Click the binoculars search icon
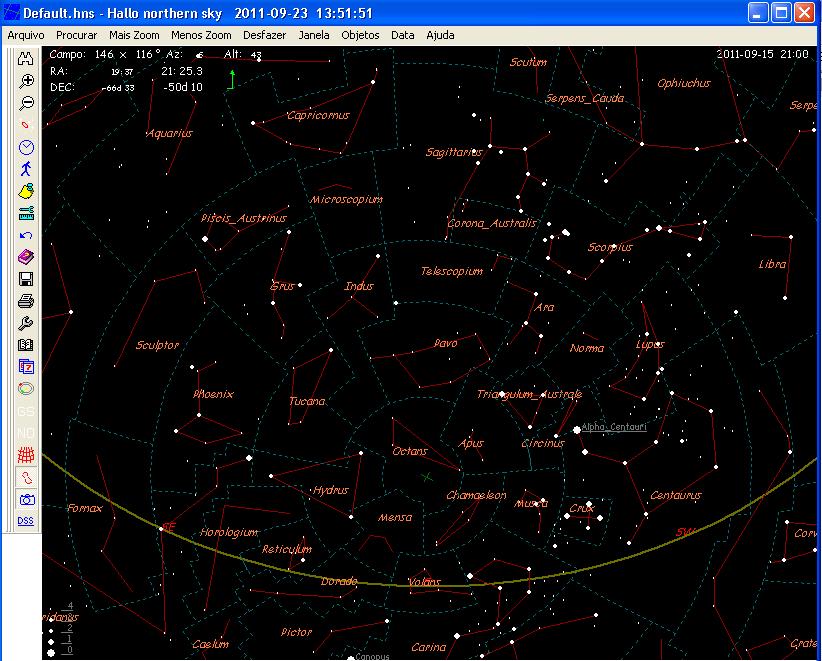This screenshot has width=822, height=661. point(26,58)
